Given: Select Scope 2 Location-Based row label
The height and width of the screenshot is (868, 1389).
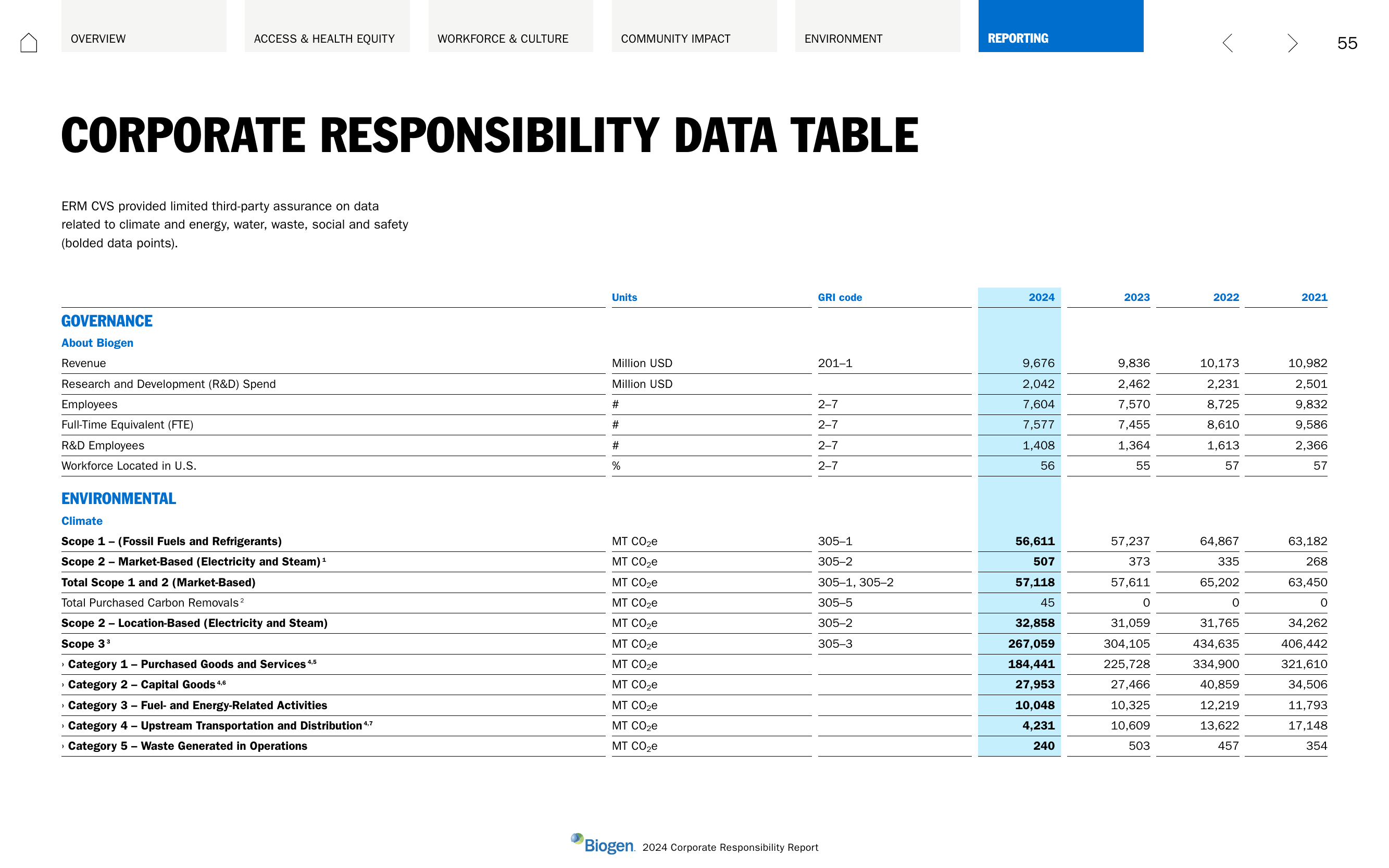Looking at the screenshot, I should (194, 623).
